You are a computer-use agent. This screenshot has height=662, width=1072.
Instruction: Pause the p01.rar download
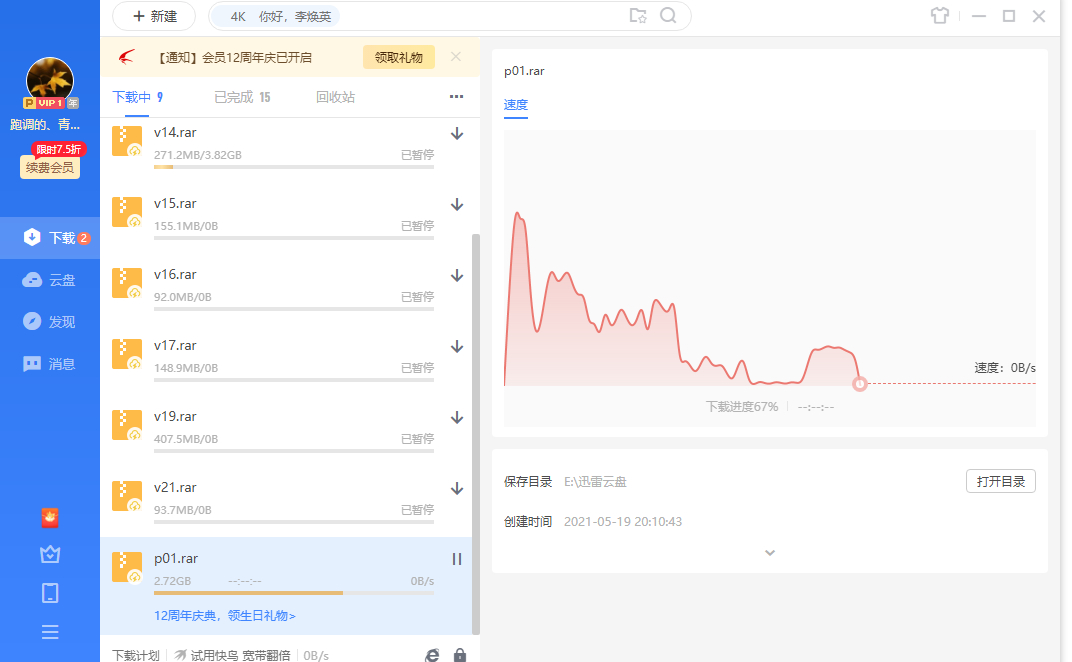click(x=456, y=559)
